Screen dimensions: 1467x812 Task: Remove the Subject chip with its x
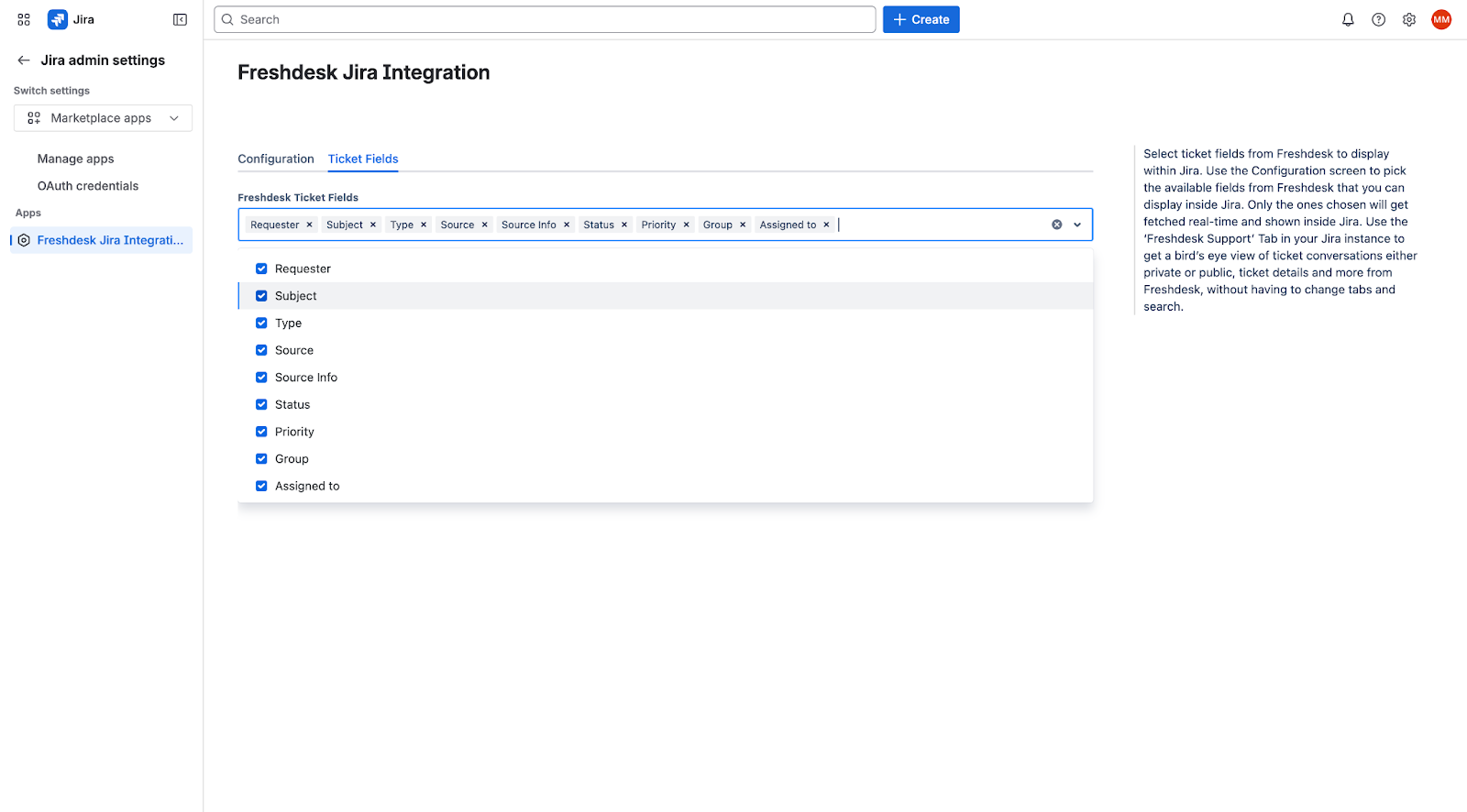coord(373,225)
